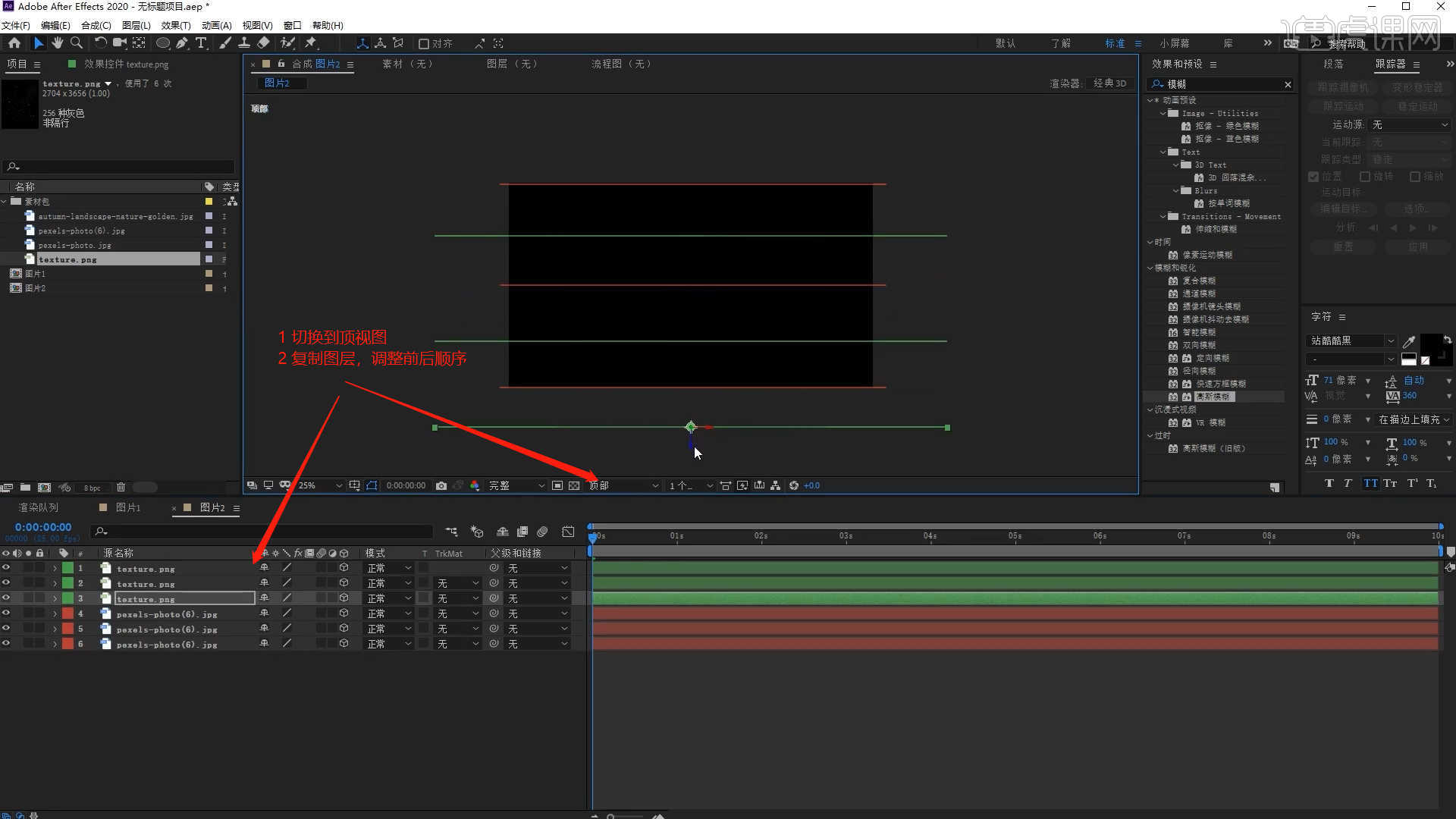Switch to 小屏幕 workspace
The height and width of the screenshot is (819, 1456).
click(1174, 43)
